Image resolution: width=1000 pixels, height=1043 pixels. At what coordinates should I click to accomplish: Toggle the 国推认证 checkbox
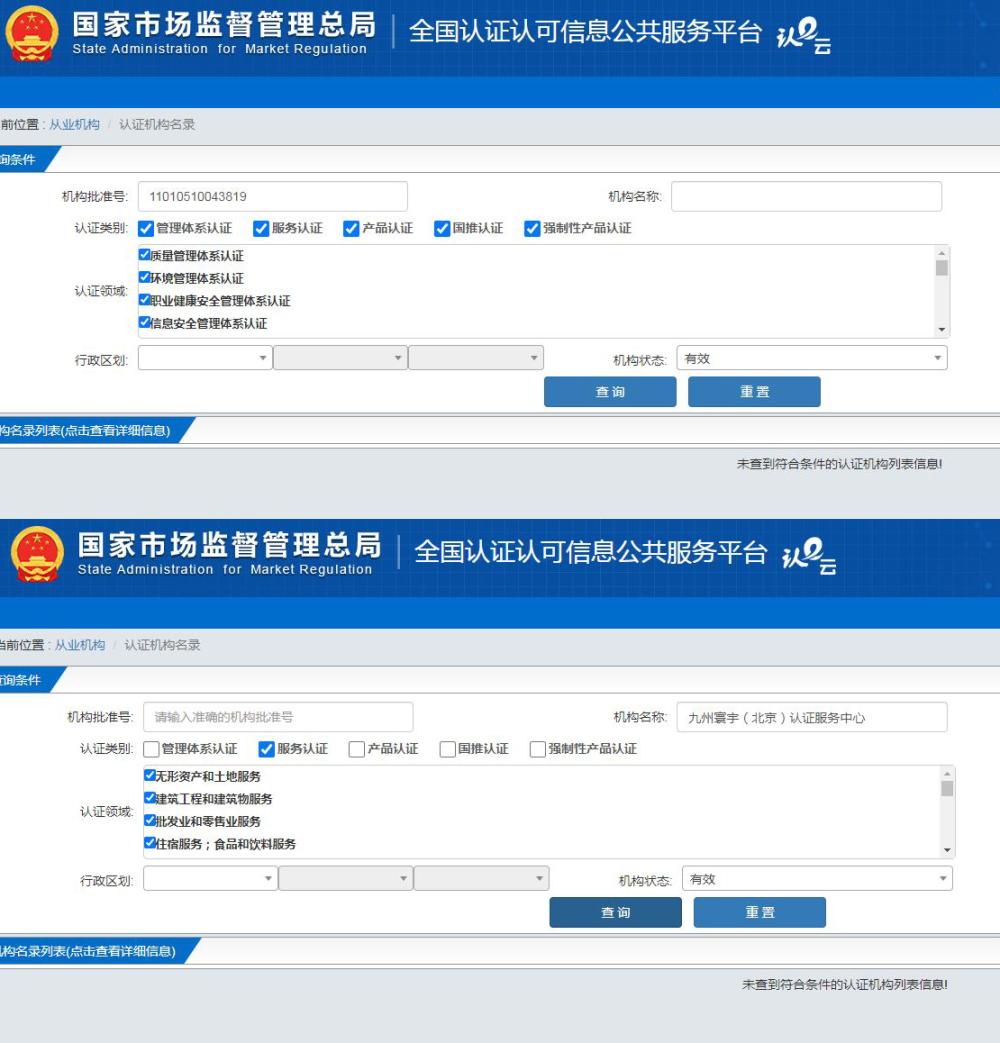point(442,228)
